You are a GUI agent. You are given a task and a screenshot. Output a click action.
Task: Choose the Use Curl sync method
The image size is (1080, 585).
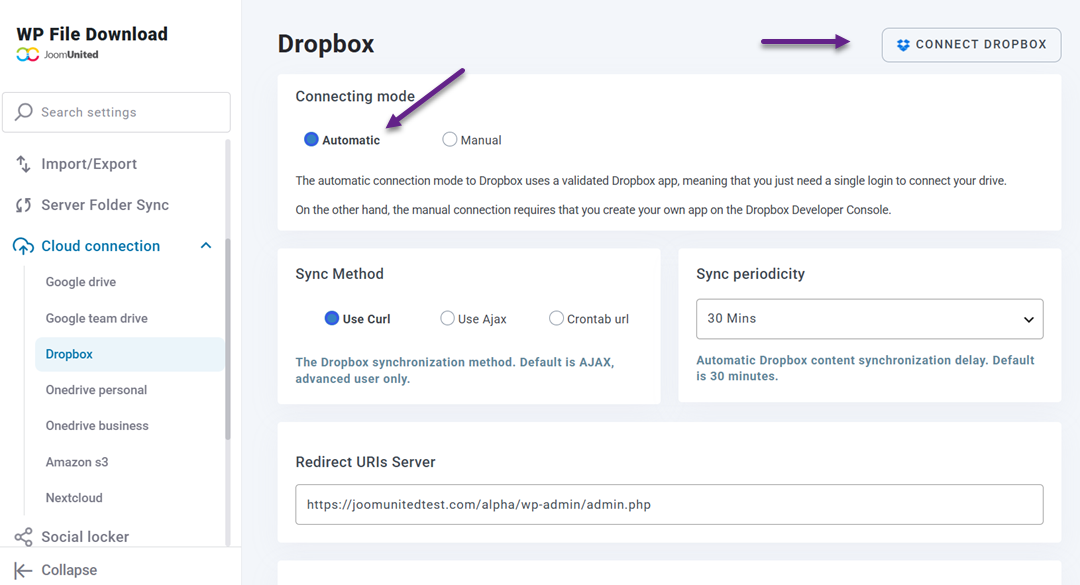(x=332, y=318)
